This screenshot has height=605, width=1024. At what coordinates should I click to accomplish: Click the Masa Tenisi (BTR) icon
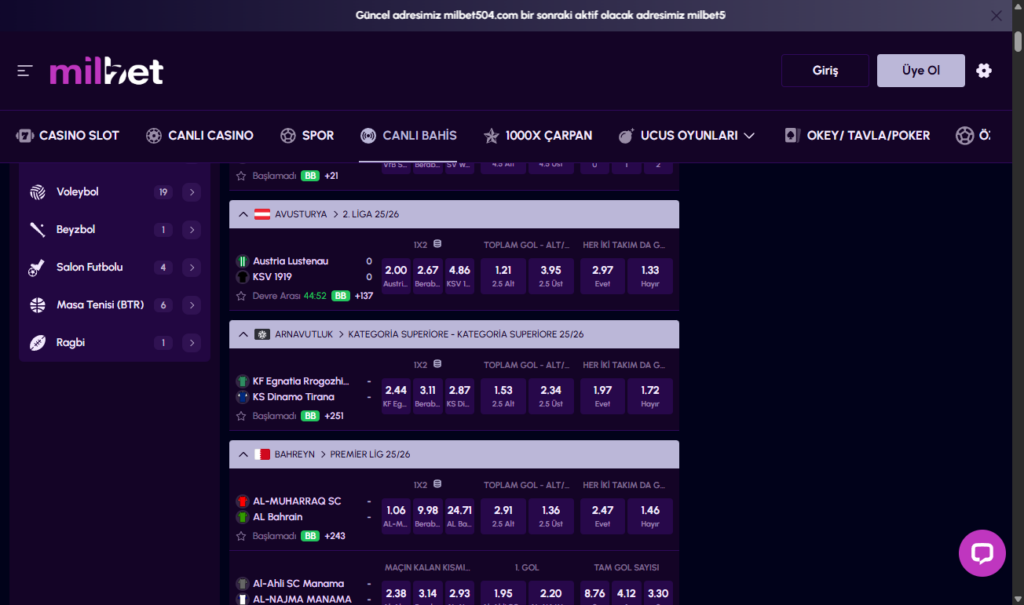click(x=37, y=305)
